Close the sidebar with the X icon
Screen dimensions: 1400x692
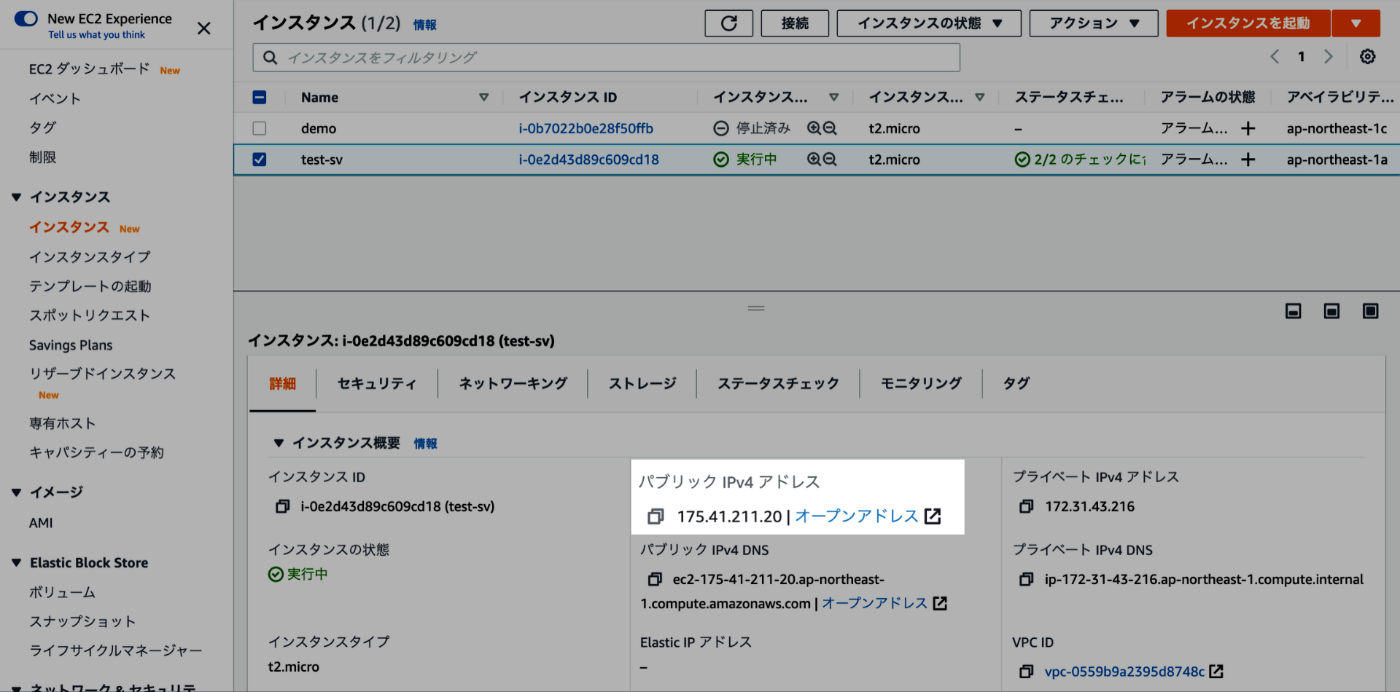[204, 28]
